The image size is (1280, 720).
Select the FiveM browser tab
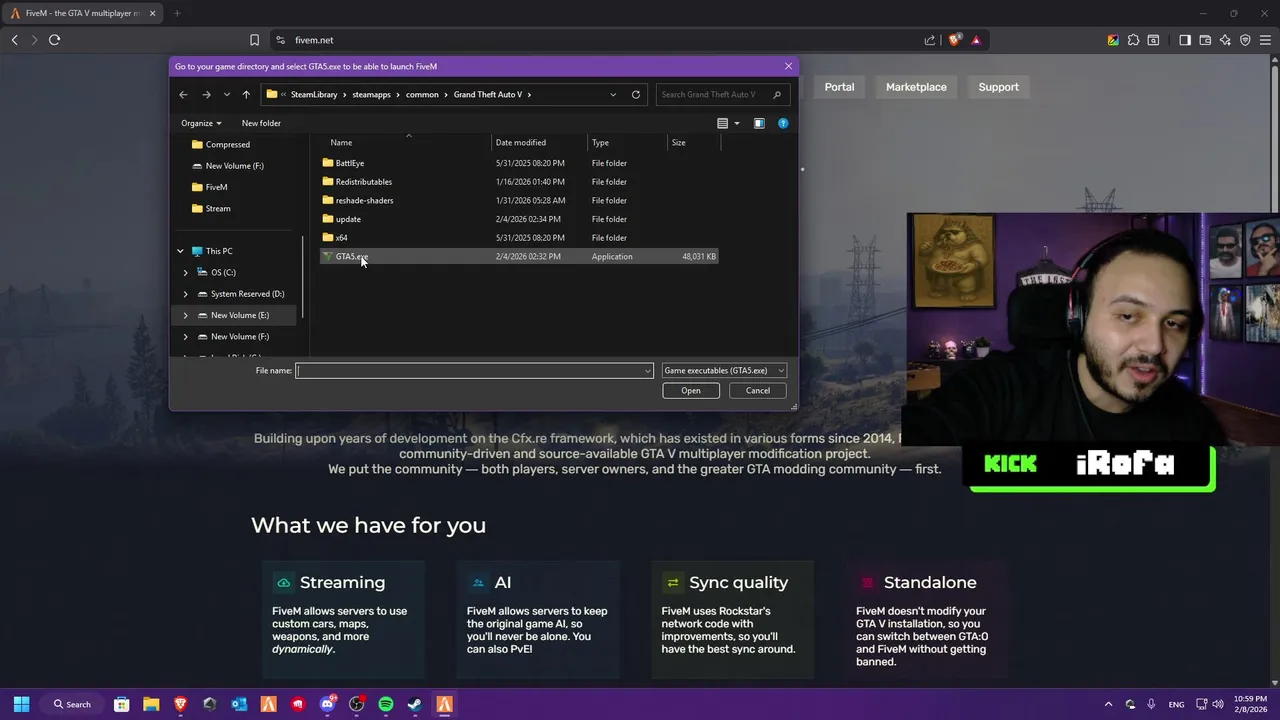[83, 13]
